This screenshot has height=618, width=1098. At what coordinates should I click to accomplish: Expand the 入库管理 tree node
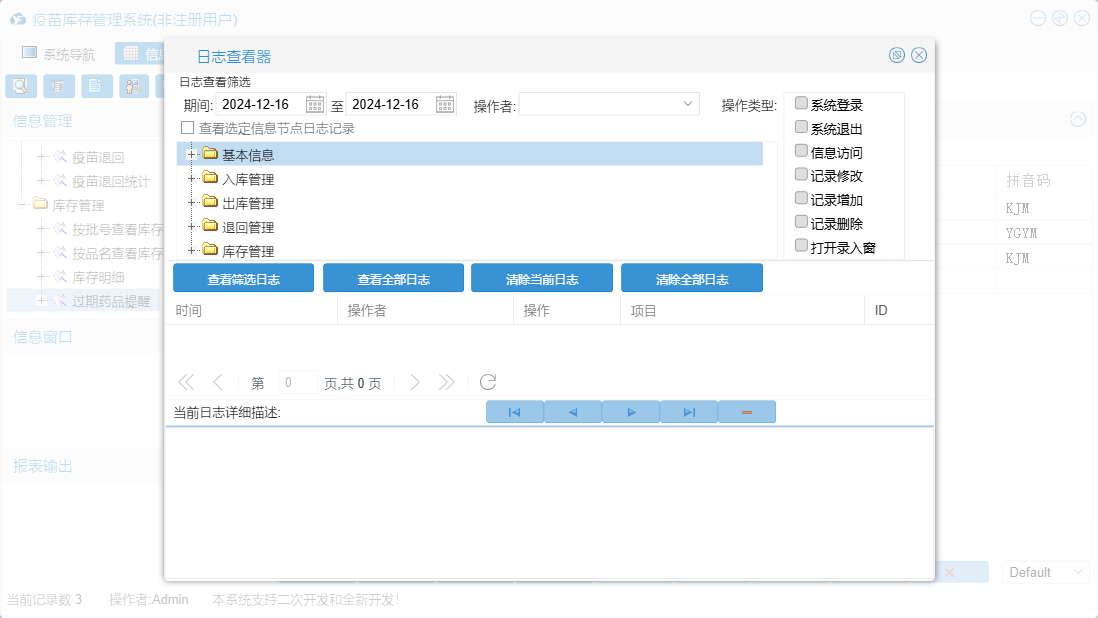point(190,178)
